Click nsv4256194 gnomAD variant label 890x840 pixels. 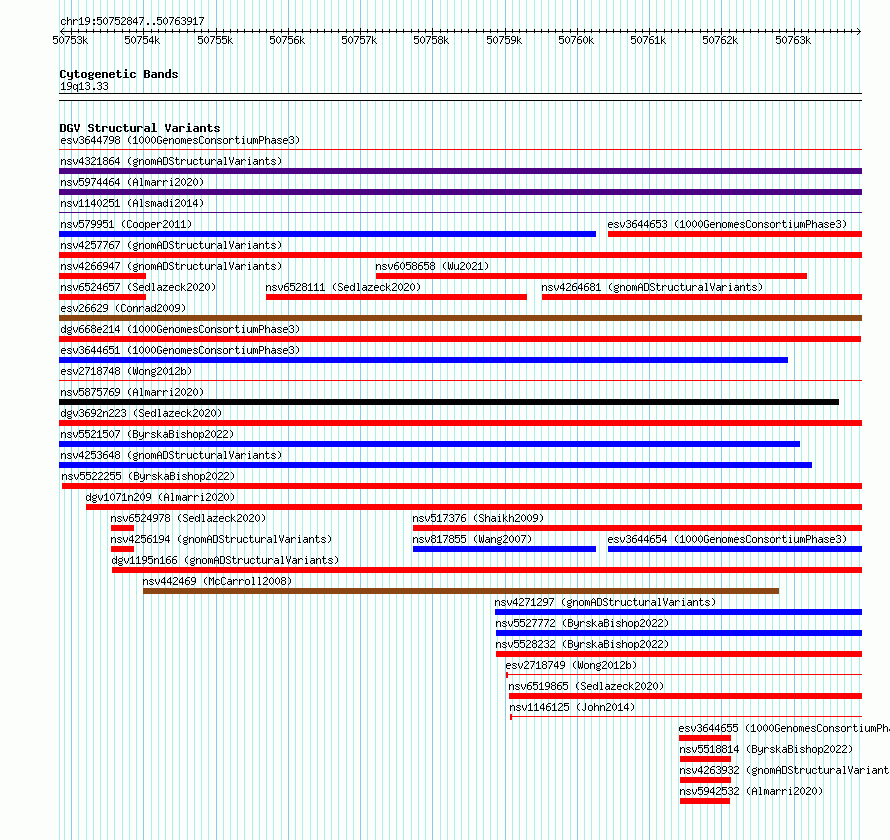coord(221,539)
